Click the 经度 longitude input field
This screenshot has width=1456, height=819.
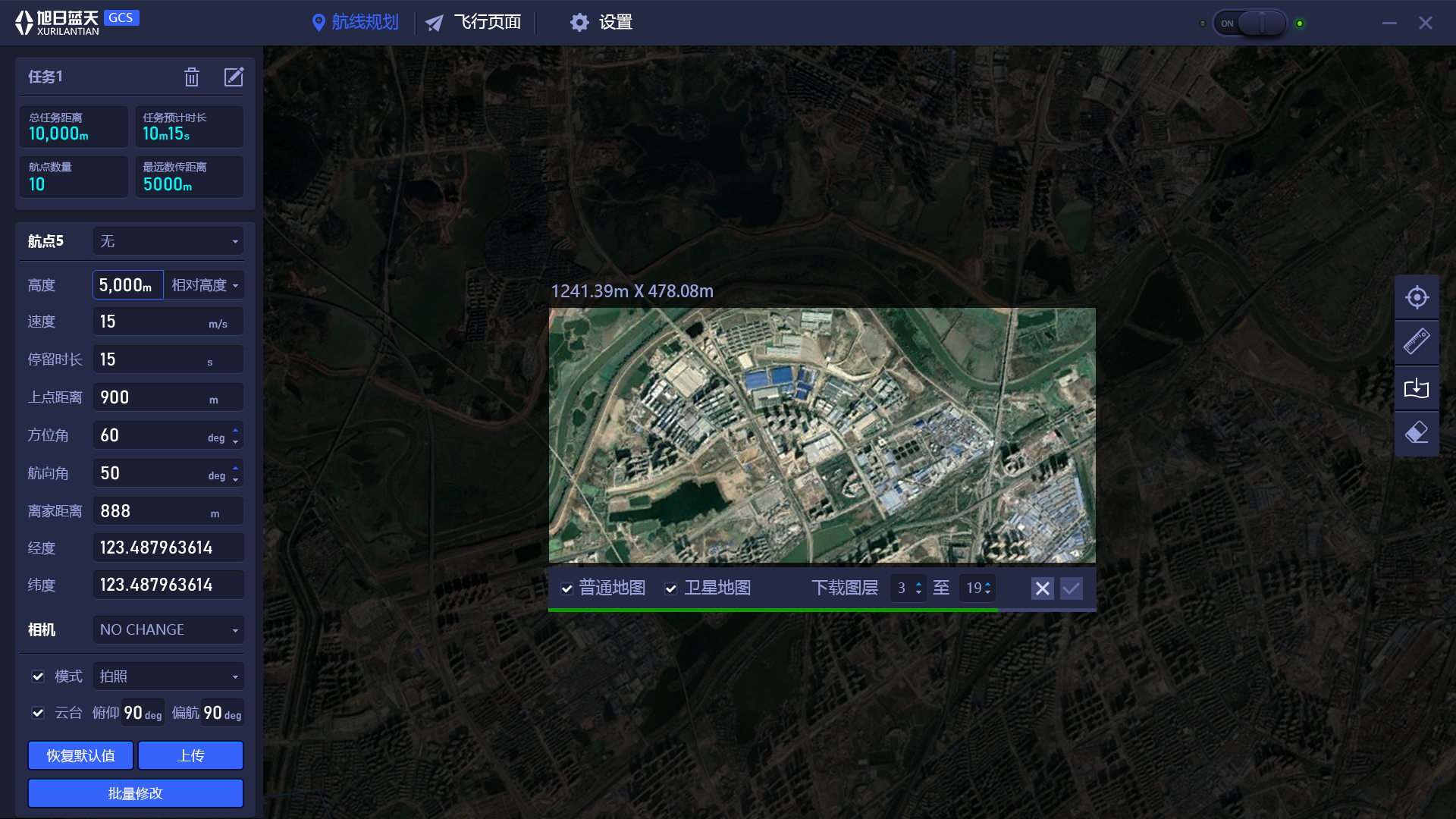pyautogui.click(x=168, y=548)
